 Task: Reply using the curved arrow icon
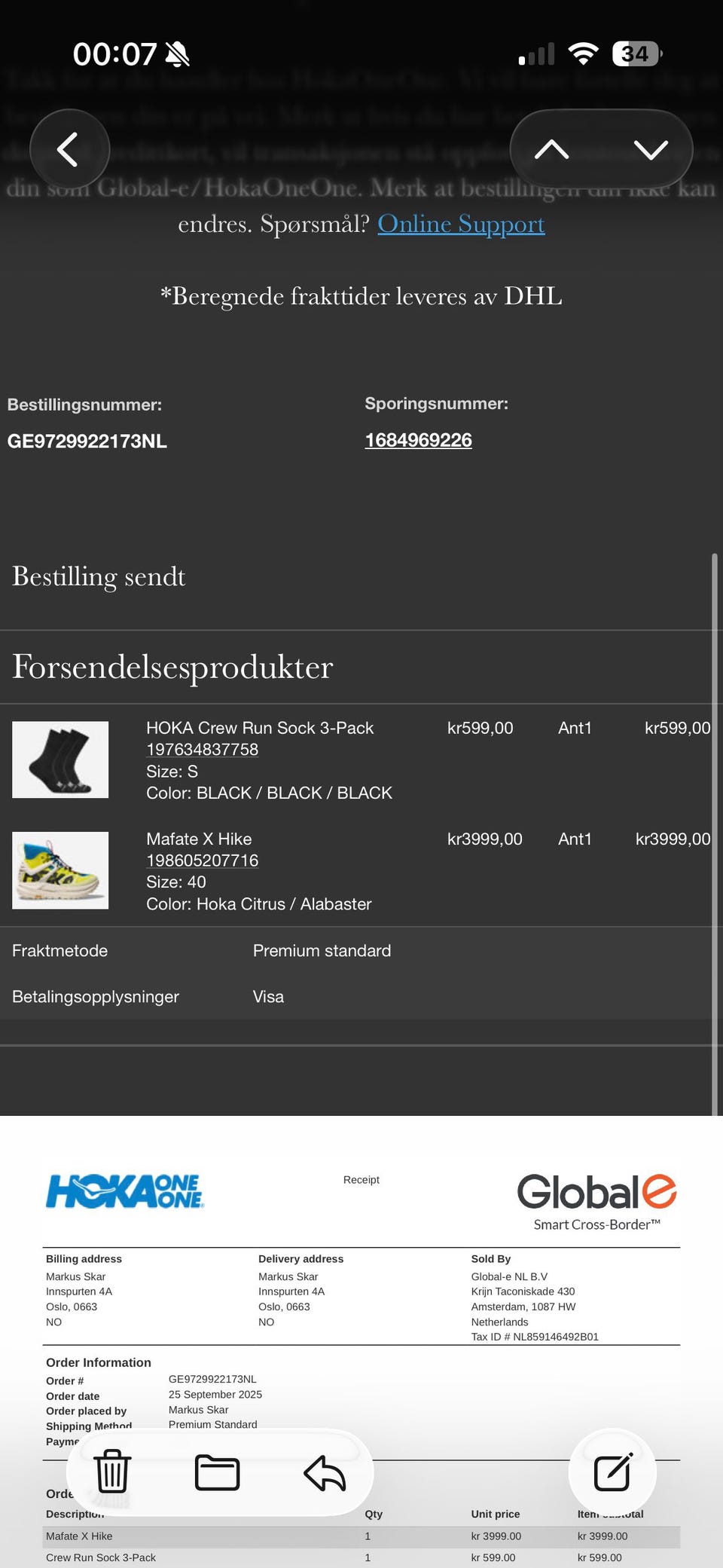[325, 1473]
